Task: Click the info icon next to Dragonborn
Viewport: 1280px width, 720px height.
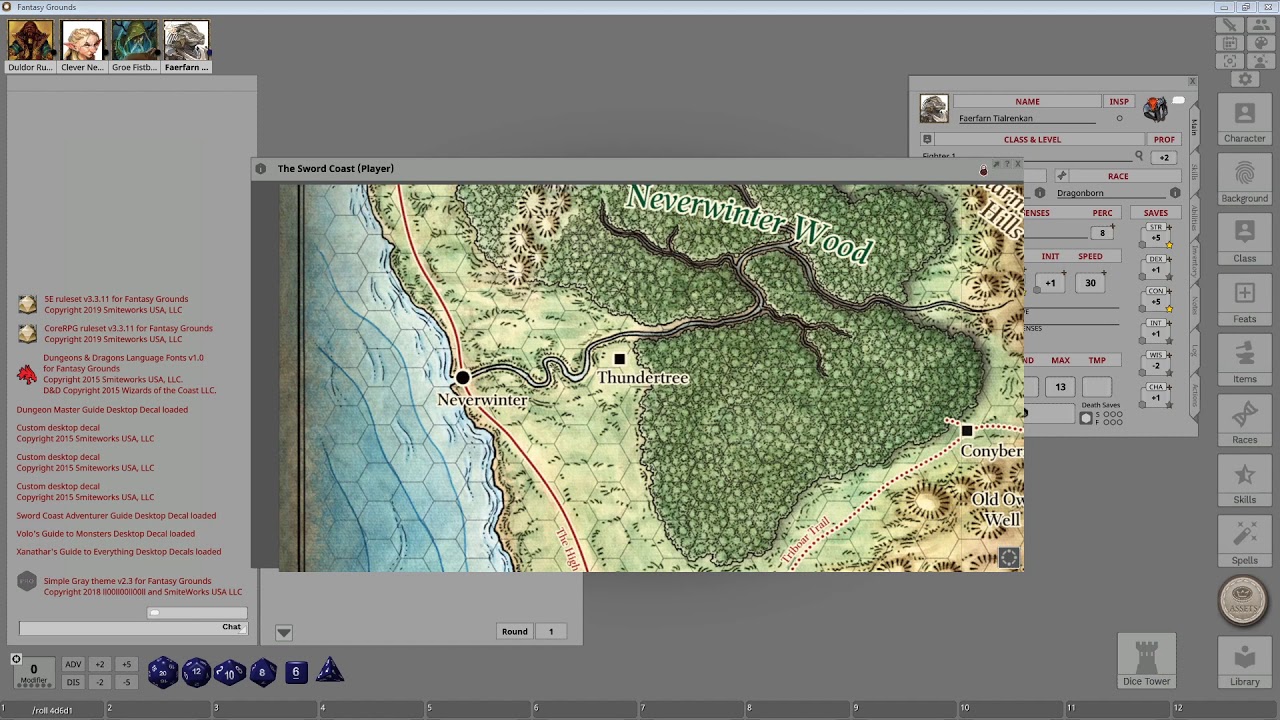Action: [x=1175, y=193]
